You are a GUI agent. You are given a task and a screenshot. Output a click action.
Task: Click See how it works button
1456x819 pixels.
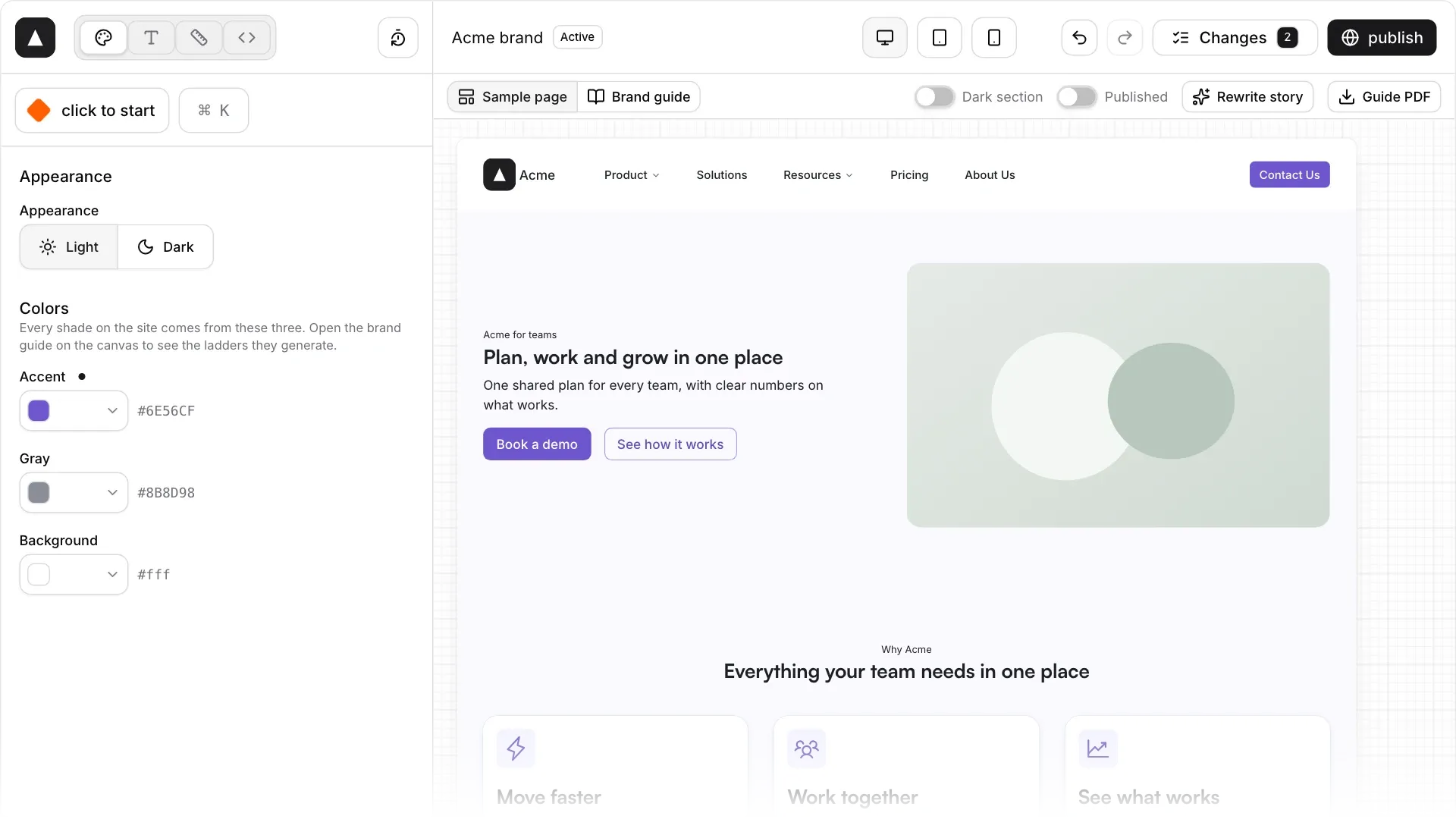(x=670, y=444)
